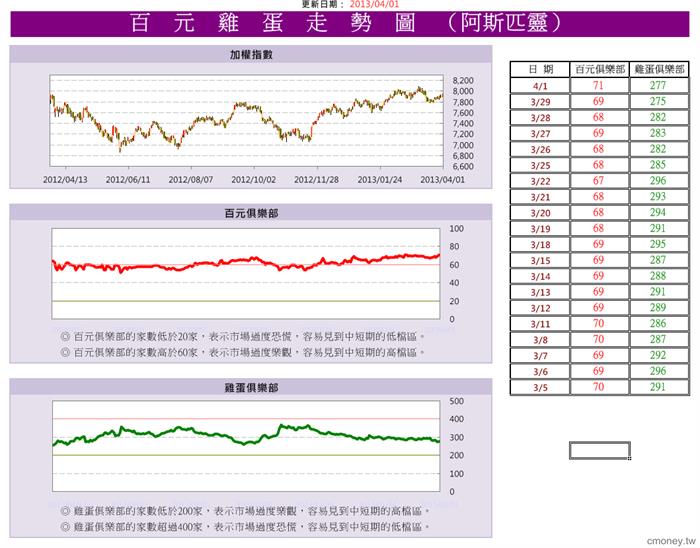Click the 雞蛋俱樂部 table header cell
The width and height of the screenshot is (700, 548).
tap(659, 69)
